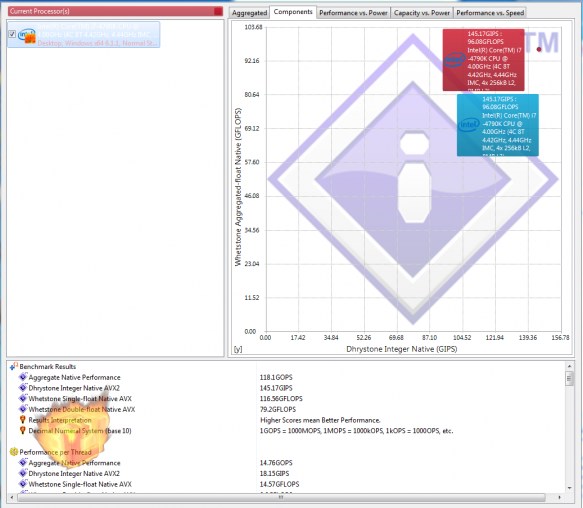Click the per-thread Whetstone Single-float icon
Screen dimensions: 583x508
[23, 484]
